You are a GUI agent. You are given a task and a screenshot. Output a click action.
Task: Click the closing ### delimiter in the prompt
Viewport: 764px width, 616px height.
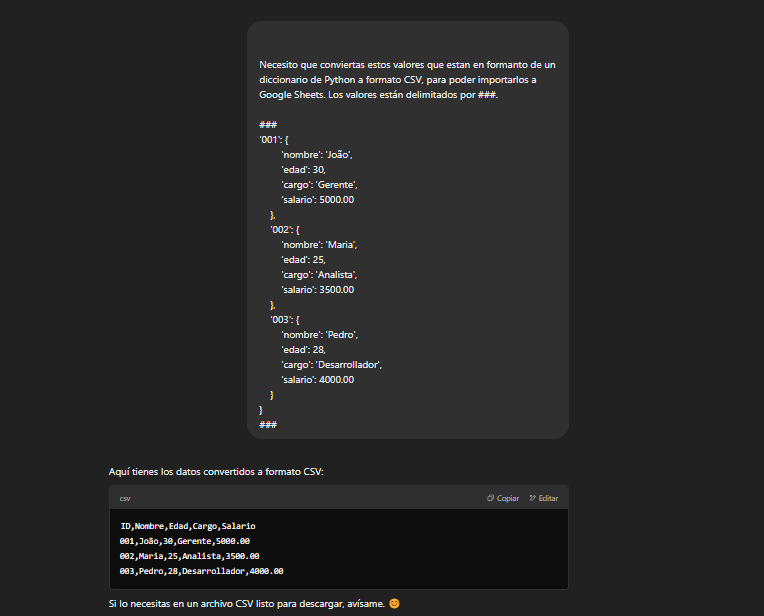click(268, 424)
